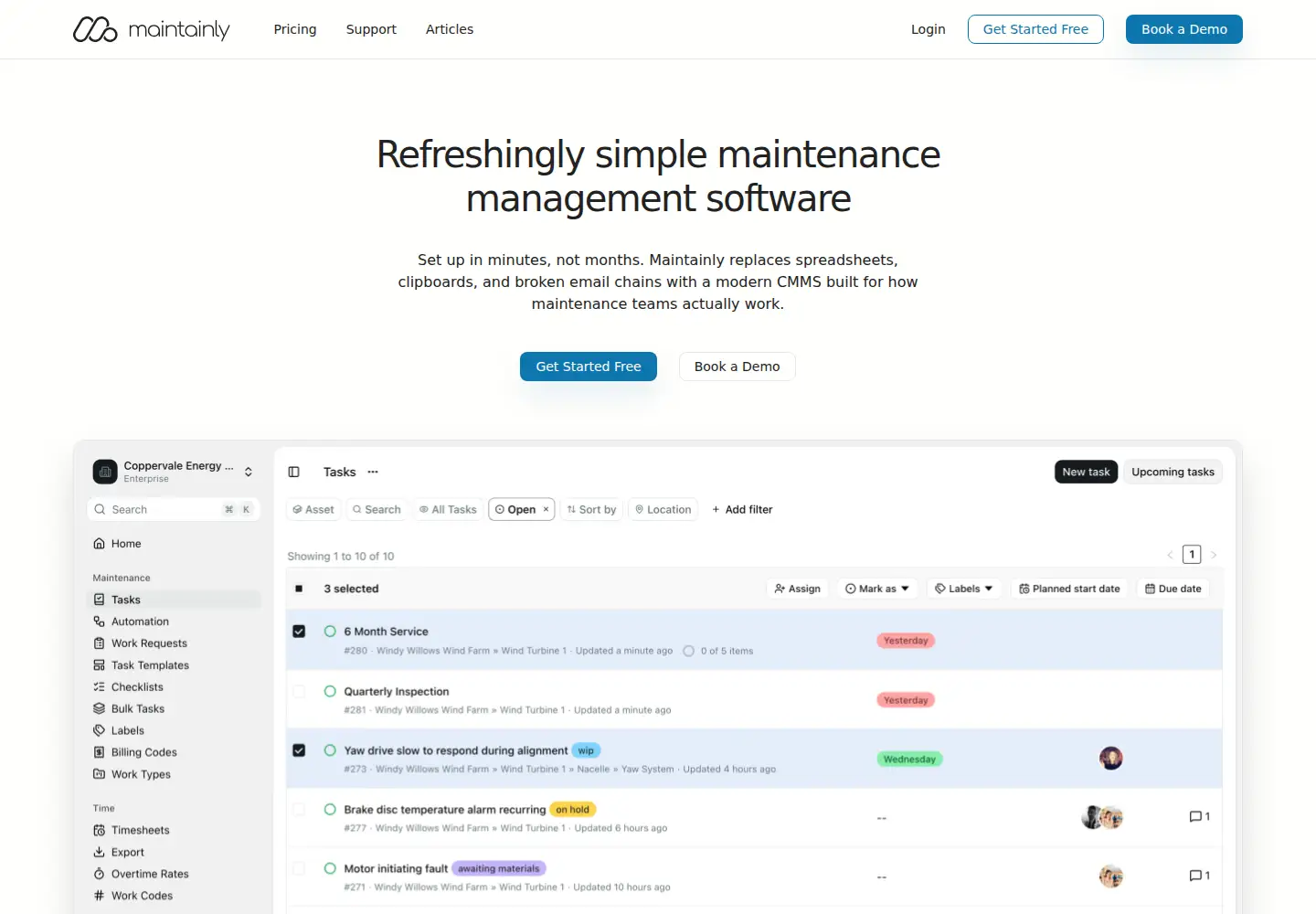Click the New task button
This screenshot has height=914, width=1316.
click(x=1086, y=473)
